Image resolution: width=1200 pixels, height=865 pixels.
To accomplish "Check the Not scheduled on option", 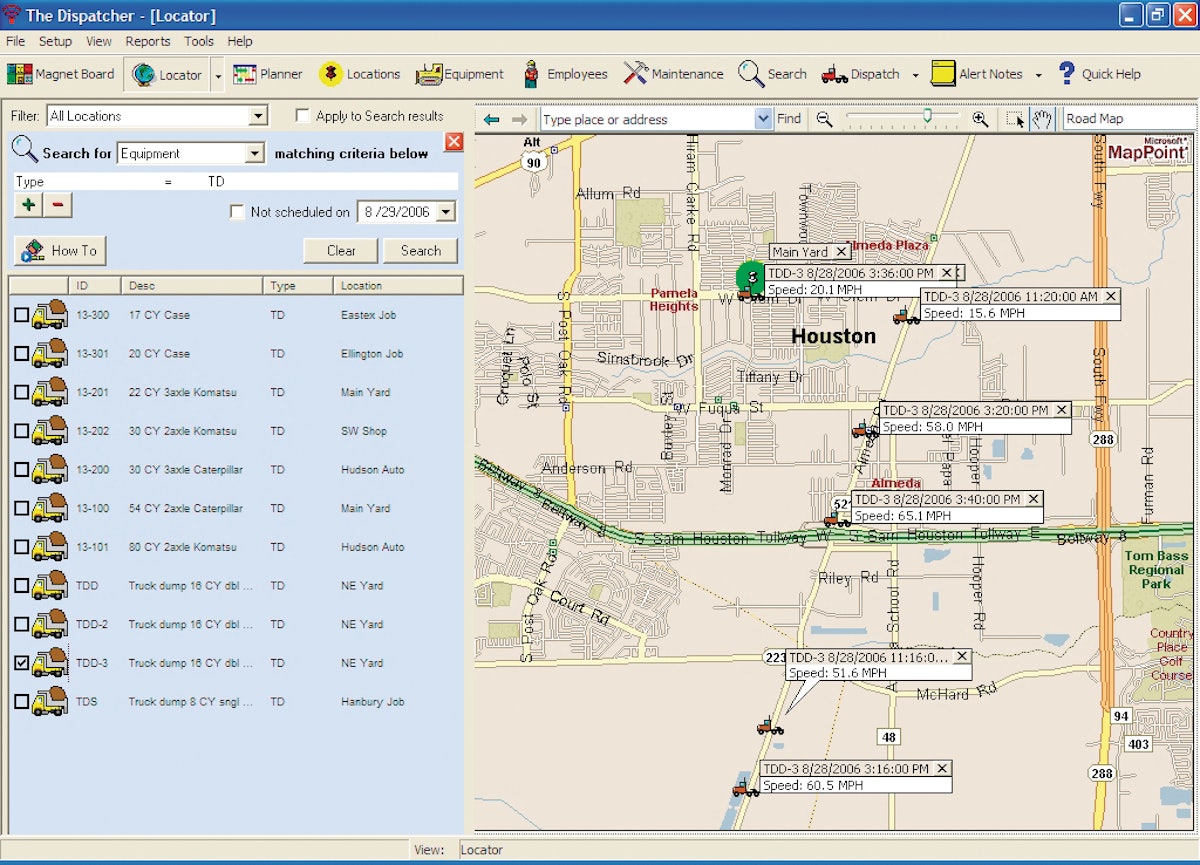I will click(238, 211).
